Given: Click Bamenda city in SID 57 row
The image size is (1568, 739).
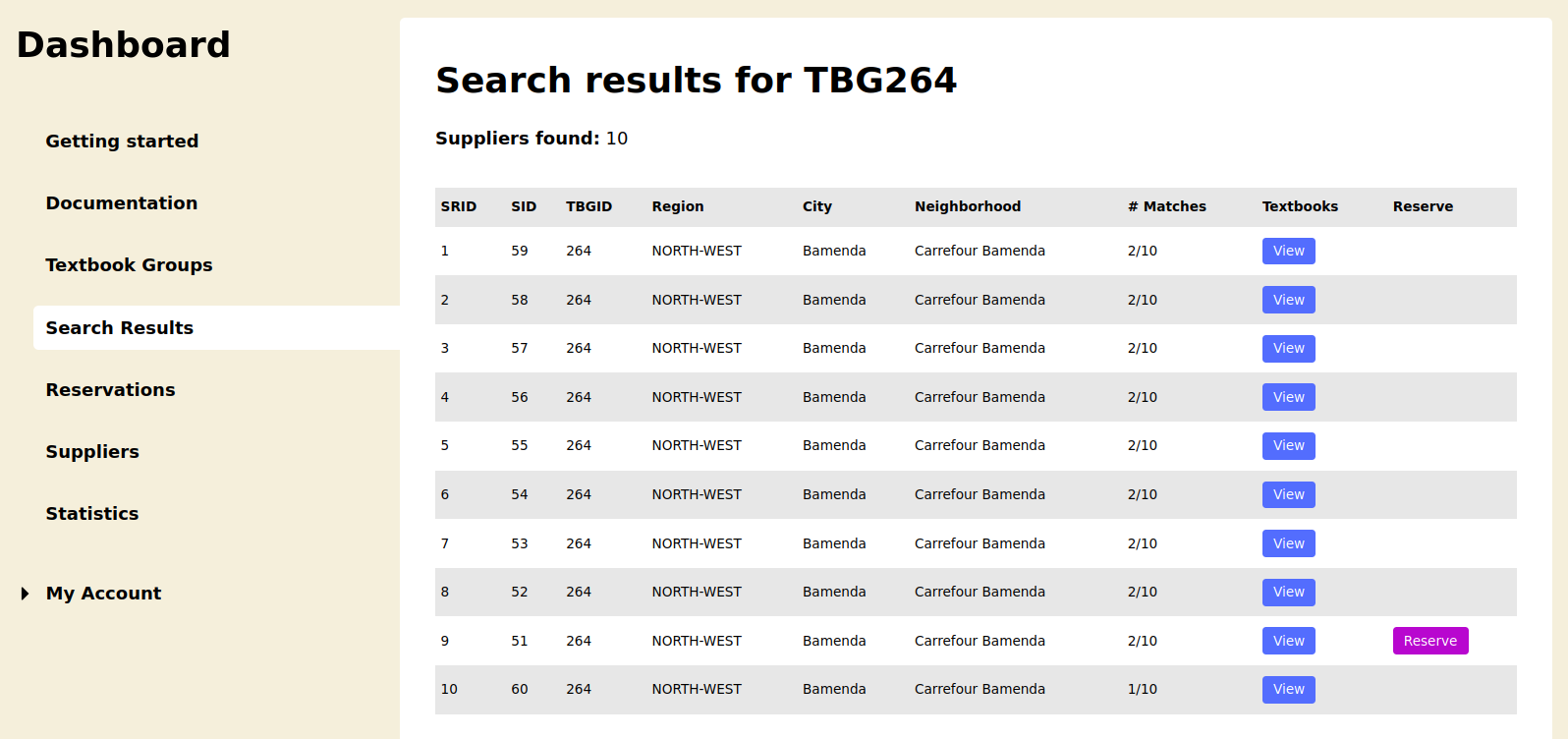Looking at the screenshot, I should (834, 349).
